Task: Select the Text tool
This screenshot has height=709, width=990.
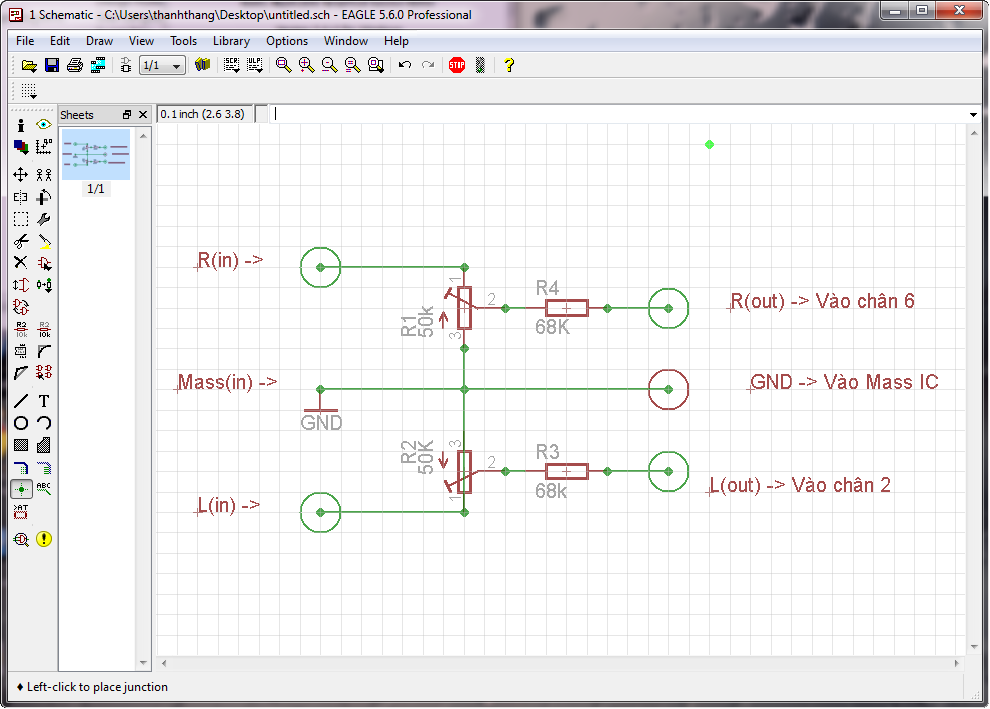Action: [x=44, y=401]
